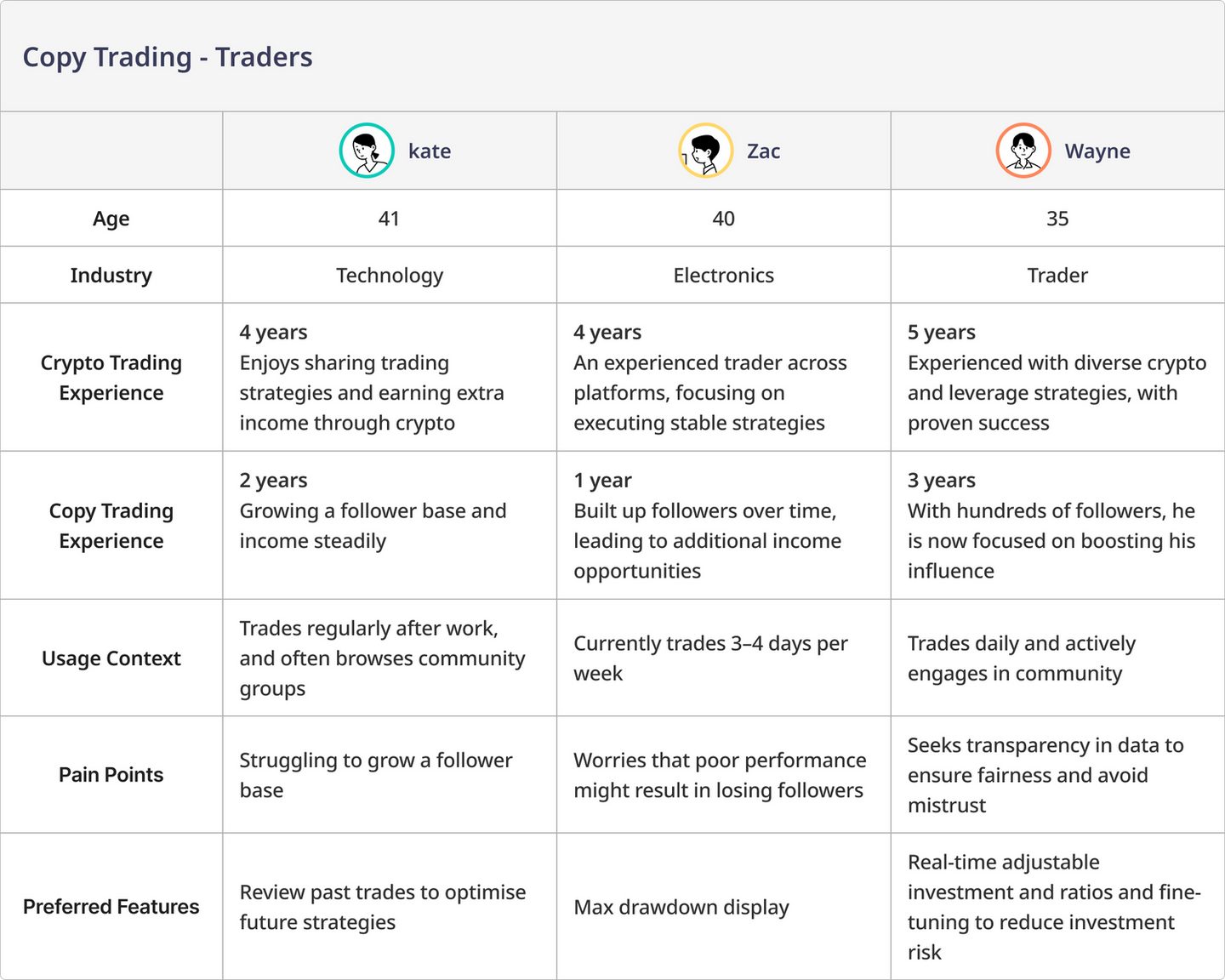The image size is (1225, 980).
Task: Click the Copy Trading Experience row header
Action: [x=111, y=526]
